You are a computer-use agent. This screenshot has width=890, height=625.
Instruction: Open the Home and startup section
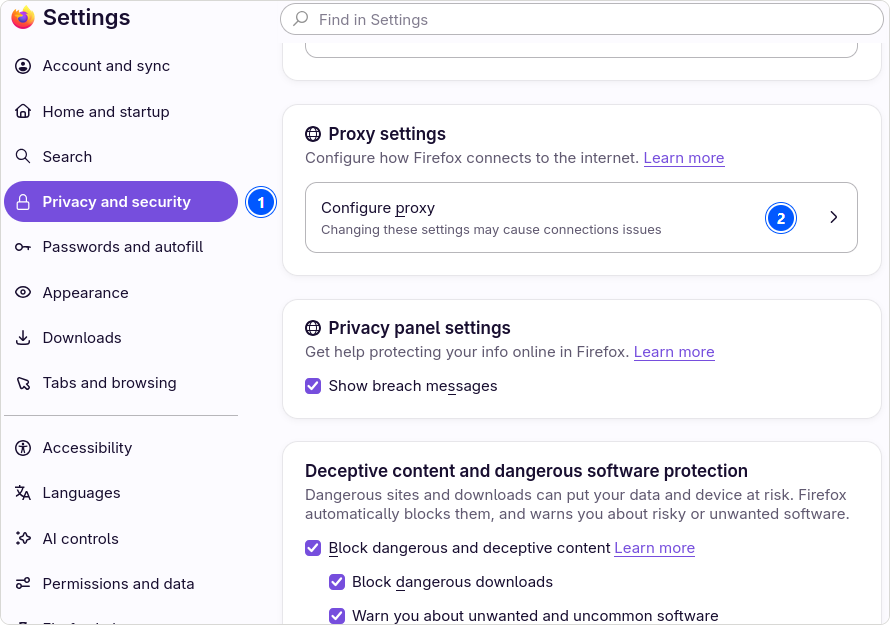[120, 111]
